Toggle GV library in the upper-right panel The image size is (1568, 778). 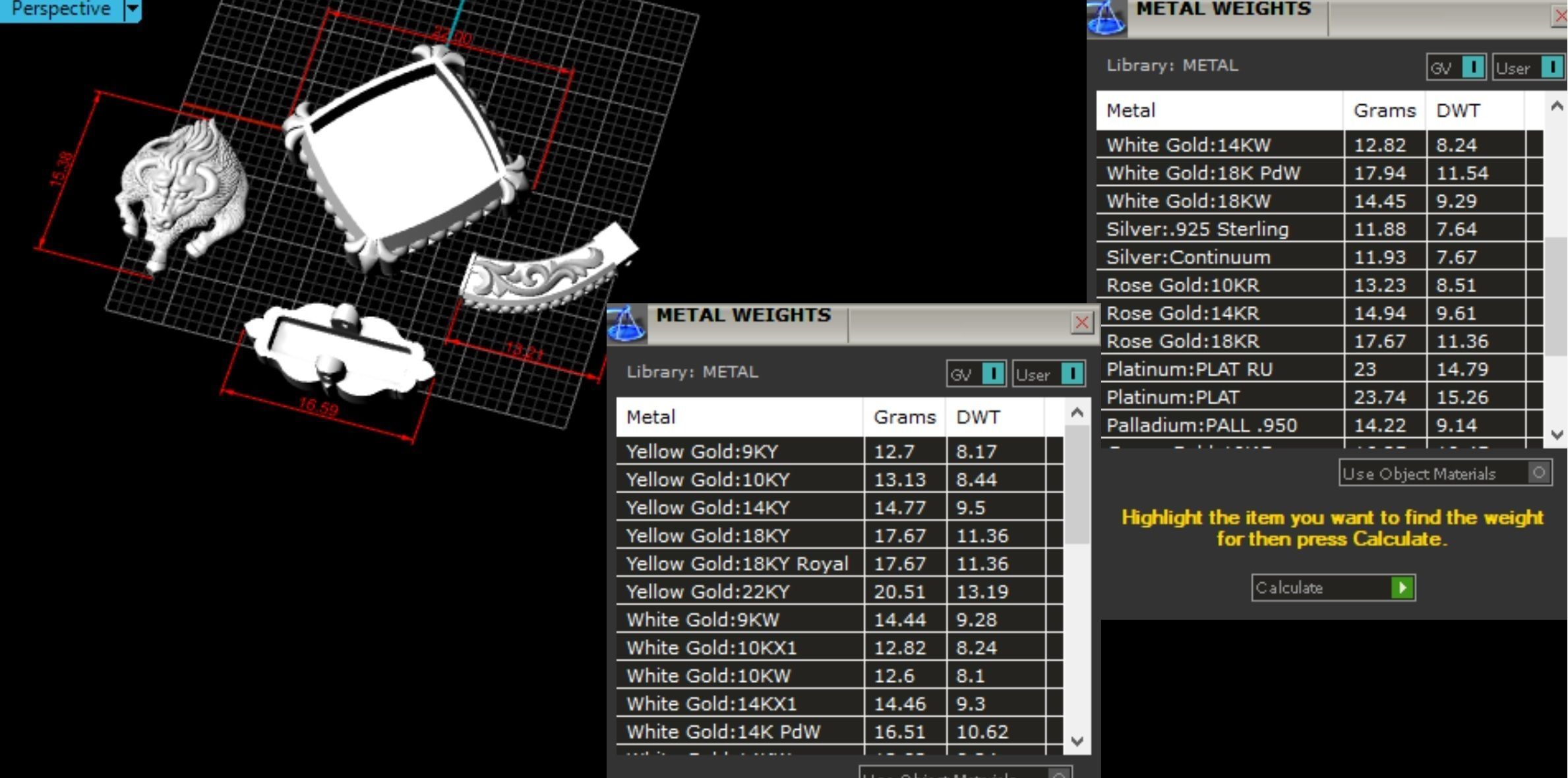click(x=1473, y=67)
